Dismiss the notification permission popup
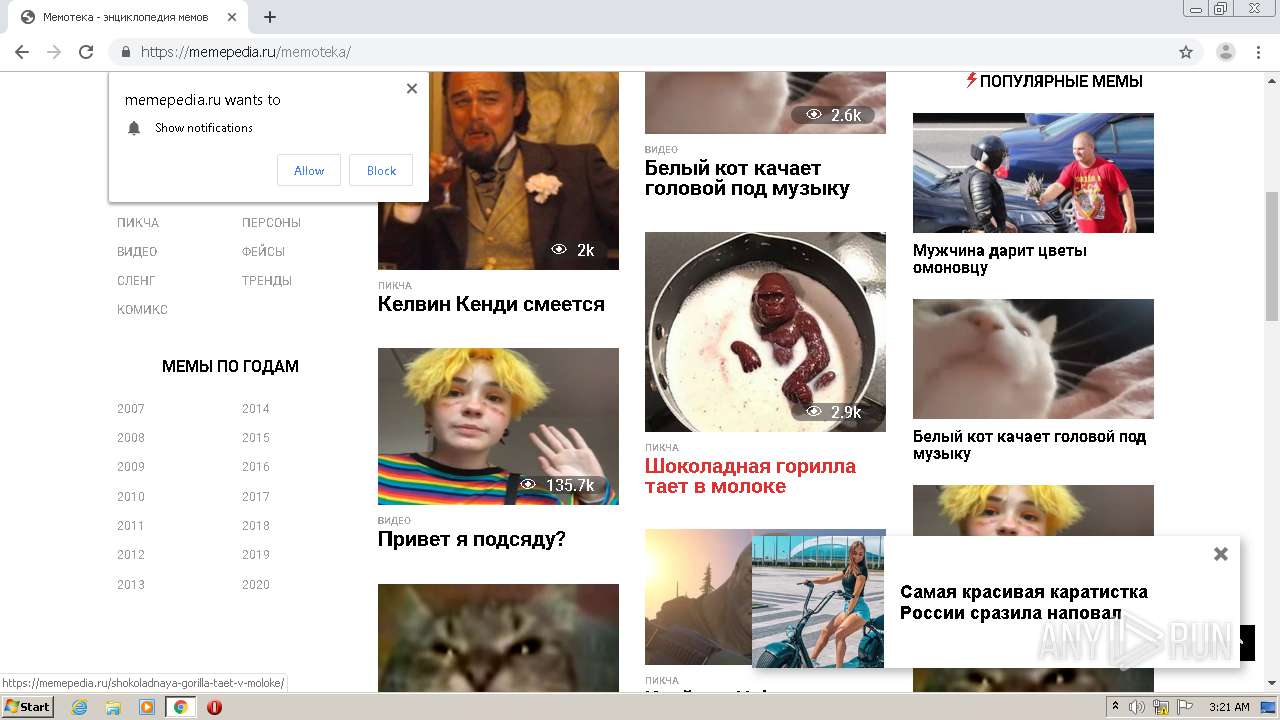This screenshot has height=720, width=1280. [x=412, y=88]
